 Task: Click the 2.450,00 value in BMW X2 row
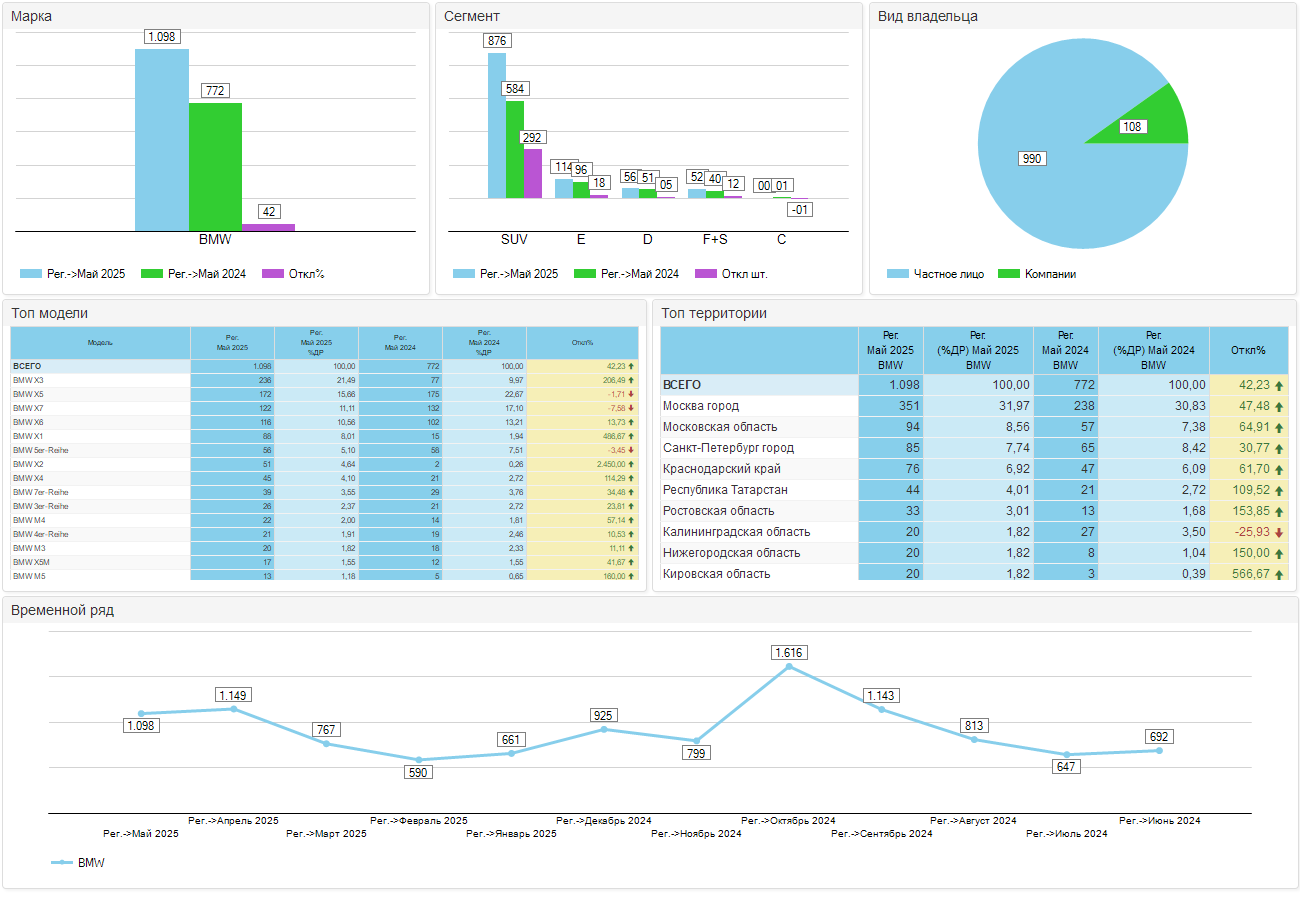(609, 464)
